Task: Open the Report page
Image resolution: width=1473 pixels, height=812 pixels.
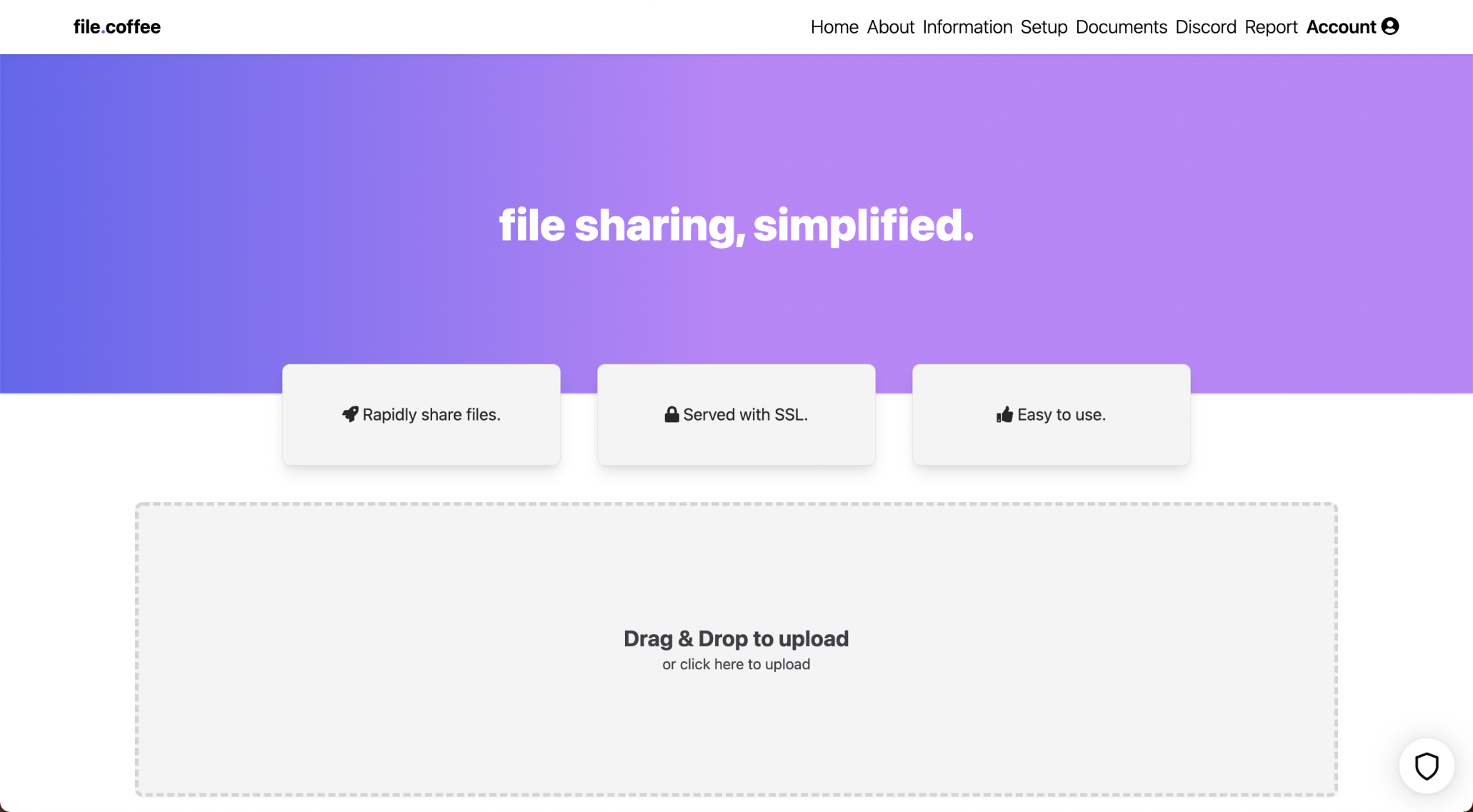Action: point(1270,27)
